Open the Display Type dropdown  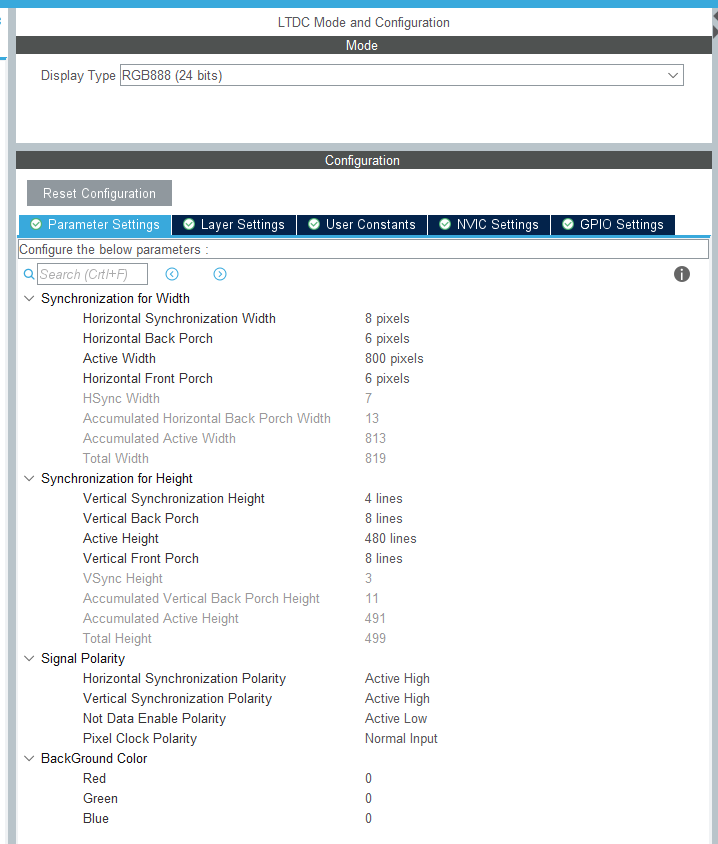402,75
